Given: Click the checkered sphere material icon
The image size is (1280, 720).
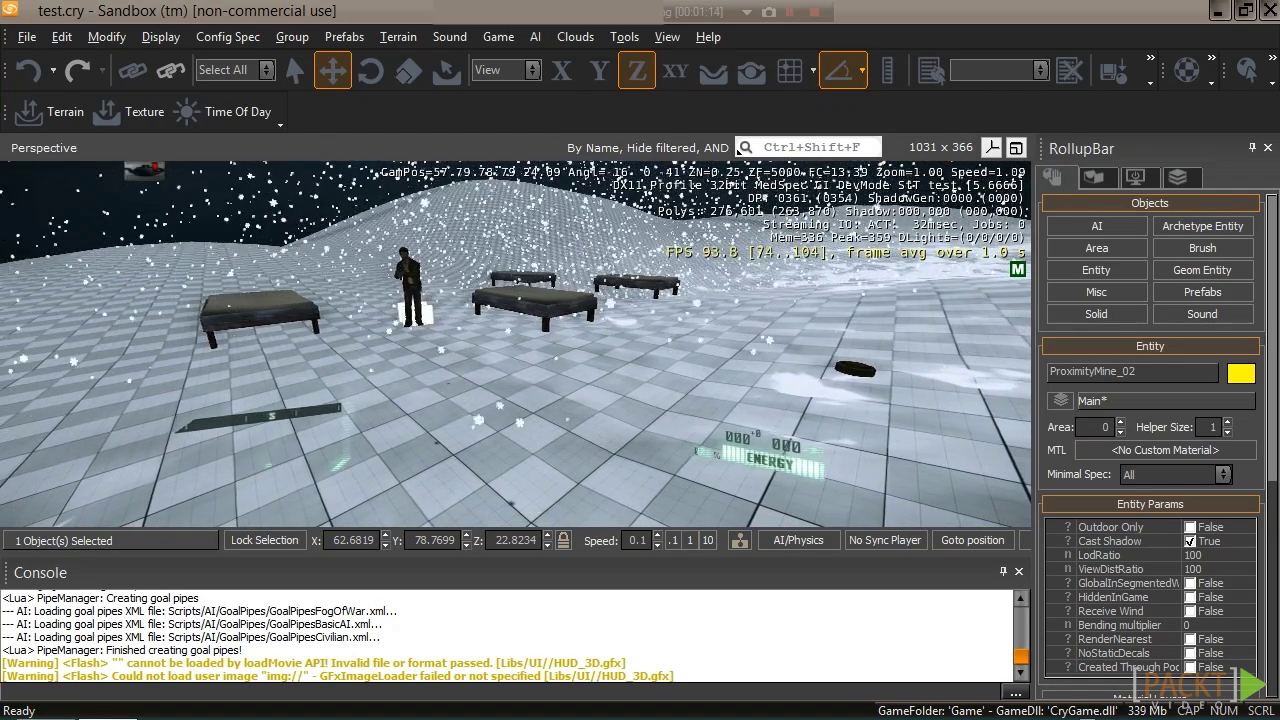Looking at the screenshot, I should [1186, 71].
